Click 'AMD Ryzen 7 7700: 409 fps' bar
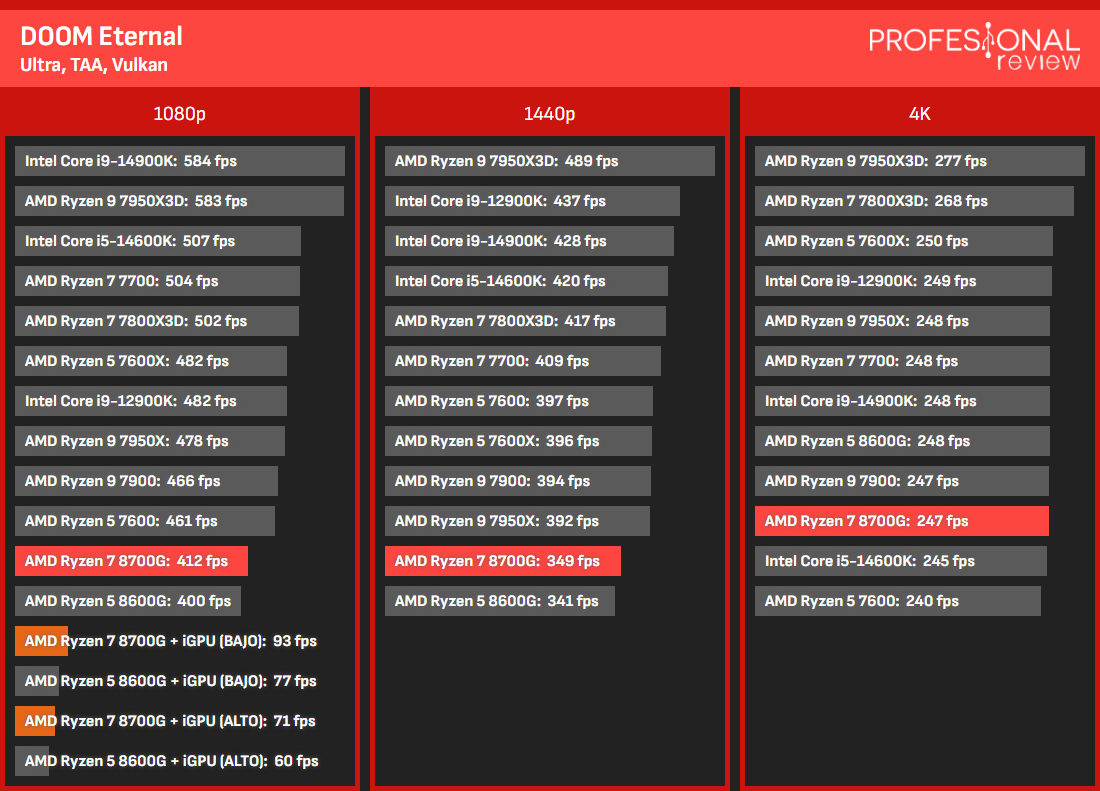 523,360
